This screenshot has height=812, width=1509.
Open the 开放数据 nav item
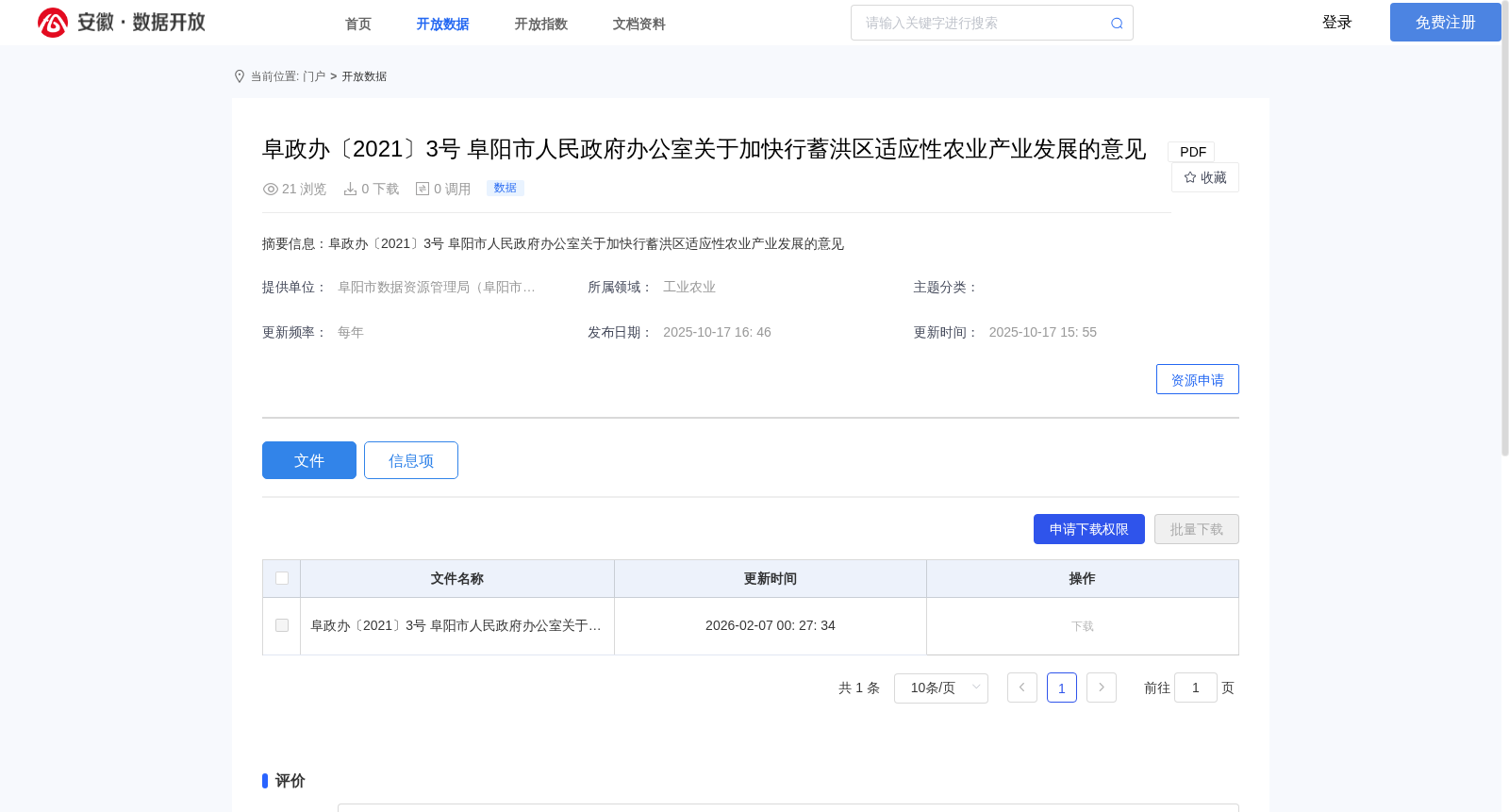coord(443,24)
